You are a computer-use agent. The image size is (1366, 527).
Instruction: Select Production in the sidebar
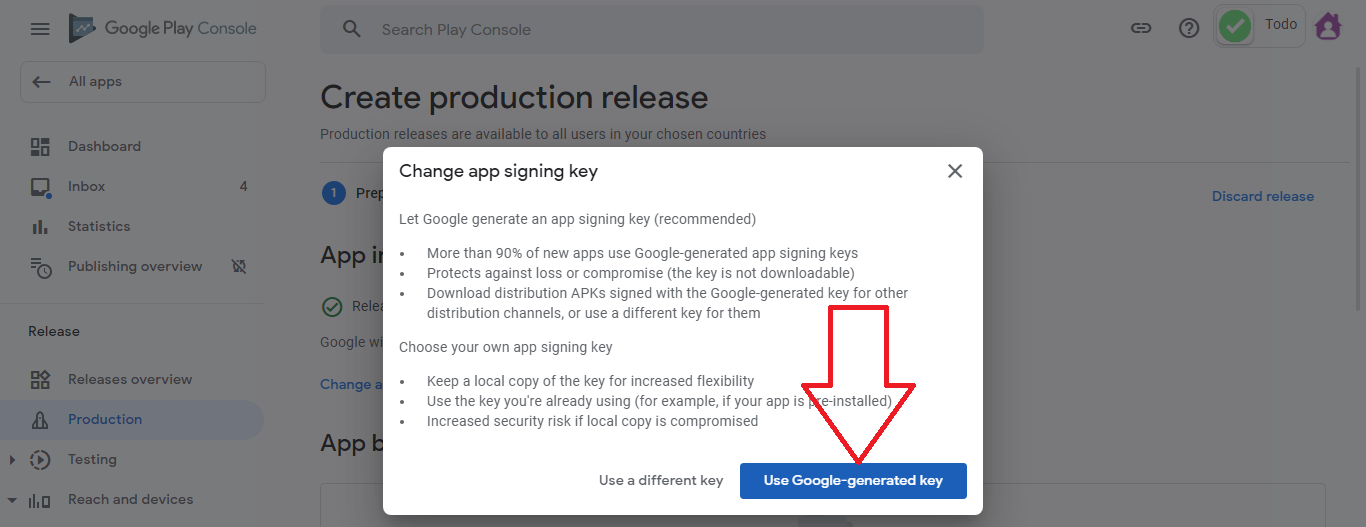[105, 420]
